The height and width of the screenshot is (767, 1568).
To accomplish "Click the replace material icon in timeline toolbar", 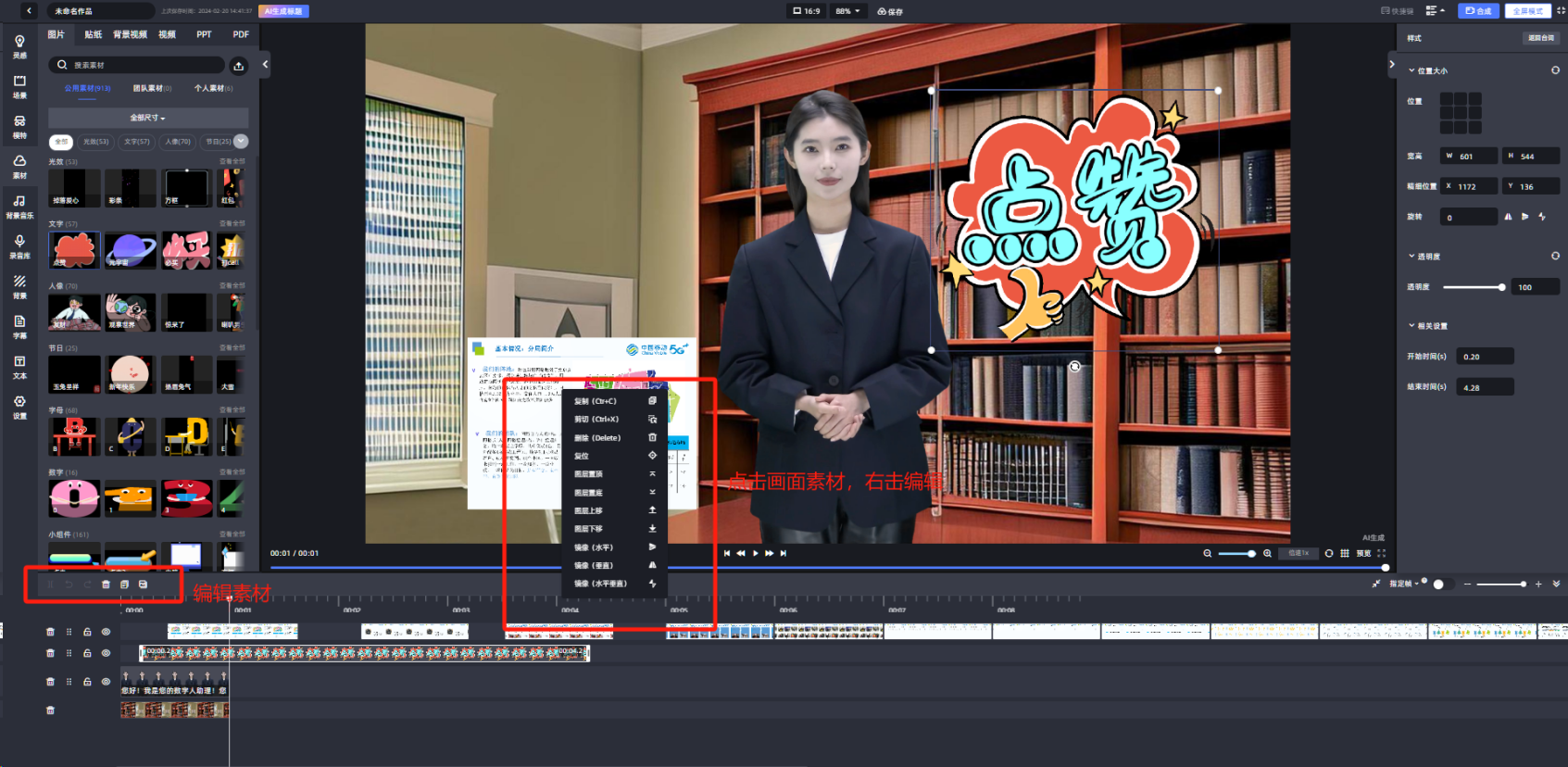I will click(143, 585).
